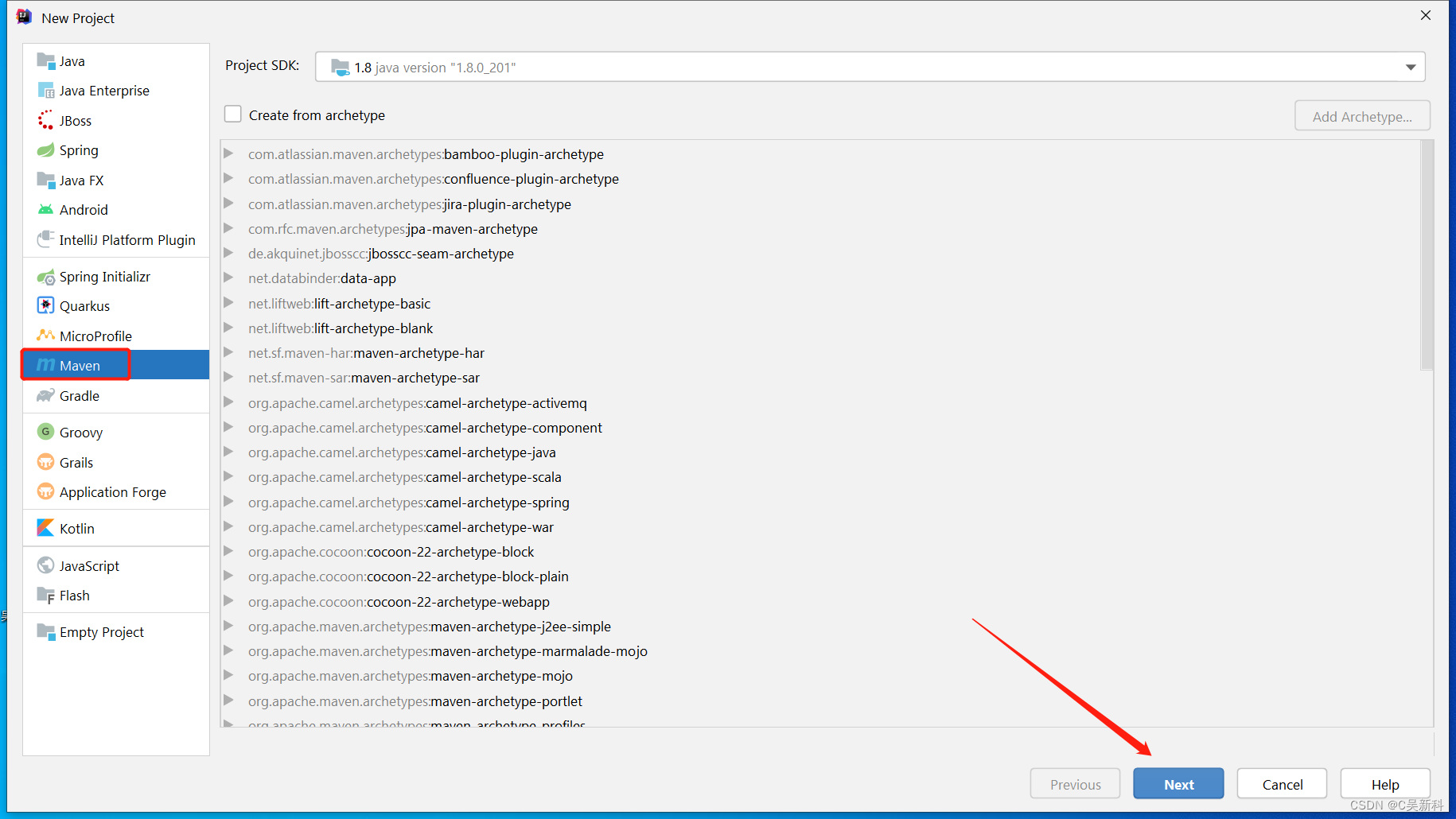Expand the bamboo-plugin-archetype node
Image resolution: width=1456 pixels, height=819 pixels.
pos(228,153)
